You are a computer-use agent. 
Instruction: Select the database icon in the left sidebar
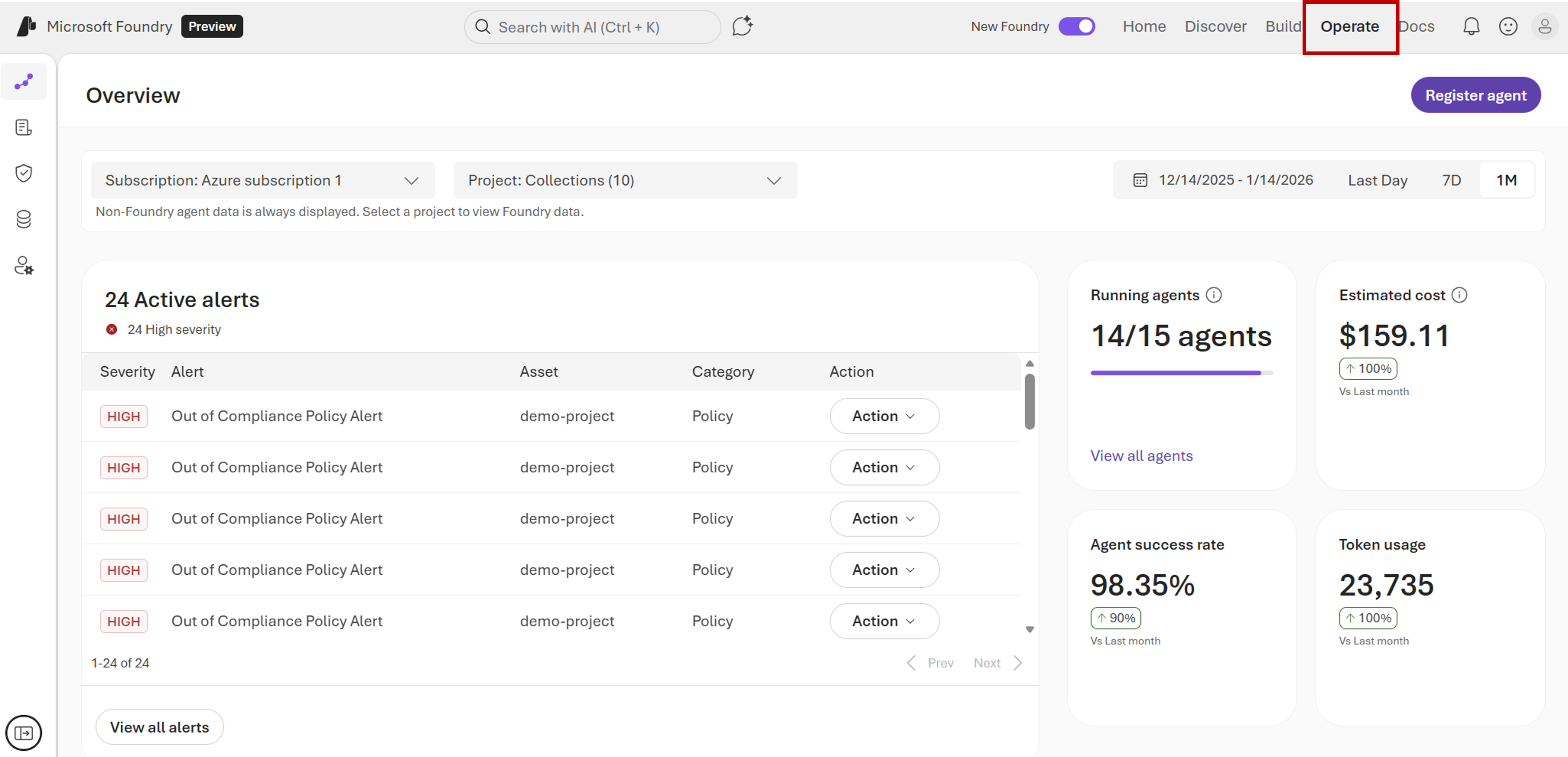(x=24, y=219)
